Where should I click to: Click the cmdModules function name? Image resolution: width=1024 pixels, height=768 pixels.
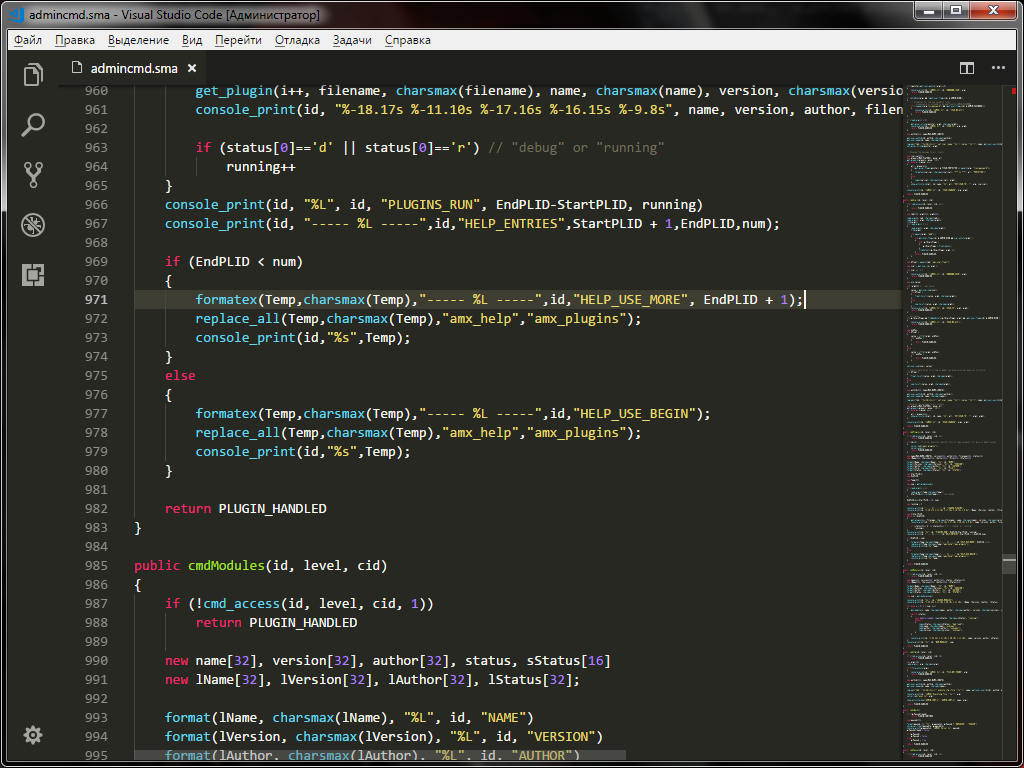coord(226,566)
